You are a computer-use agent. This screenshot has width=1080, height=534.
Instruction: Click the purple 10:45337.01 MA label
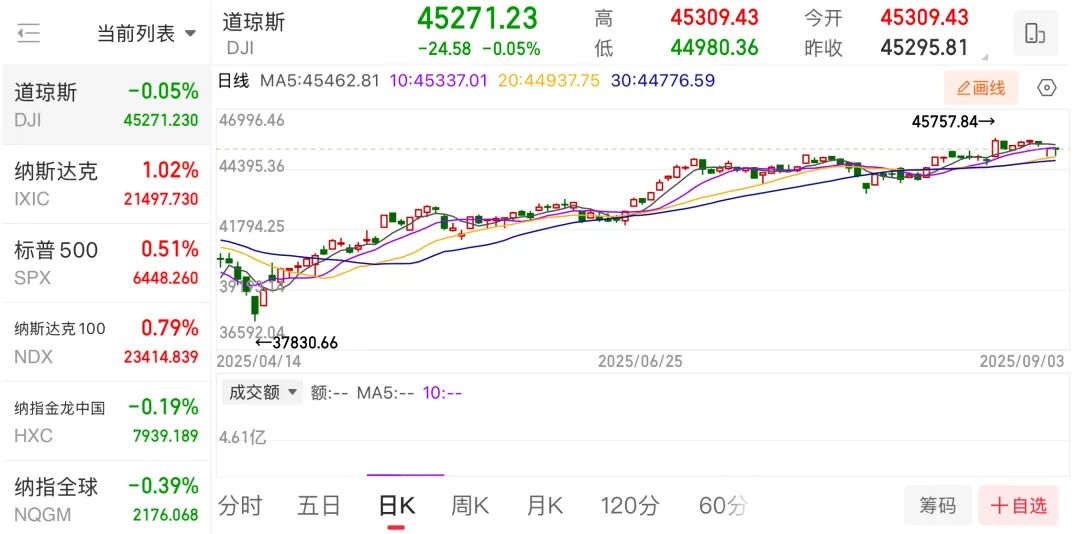pos(439,81)
